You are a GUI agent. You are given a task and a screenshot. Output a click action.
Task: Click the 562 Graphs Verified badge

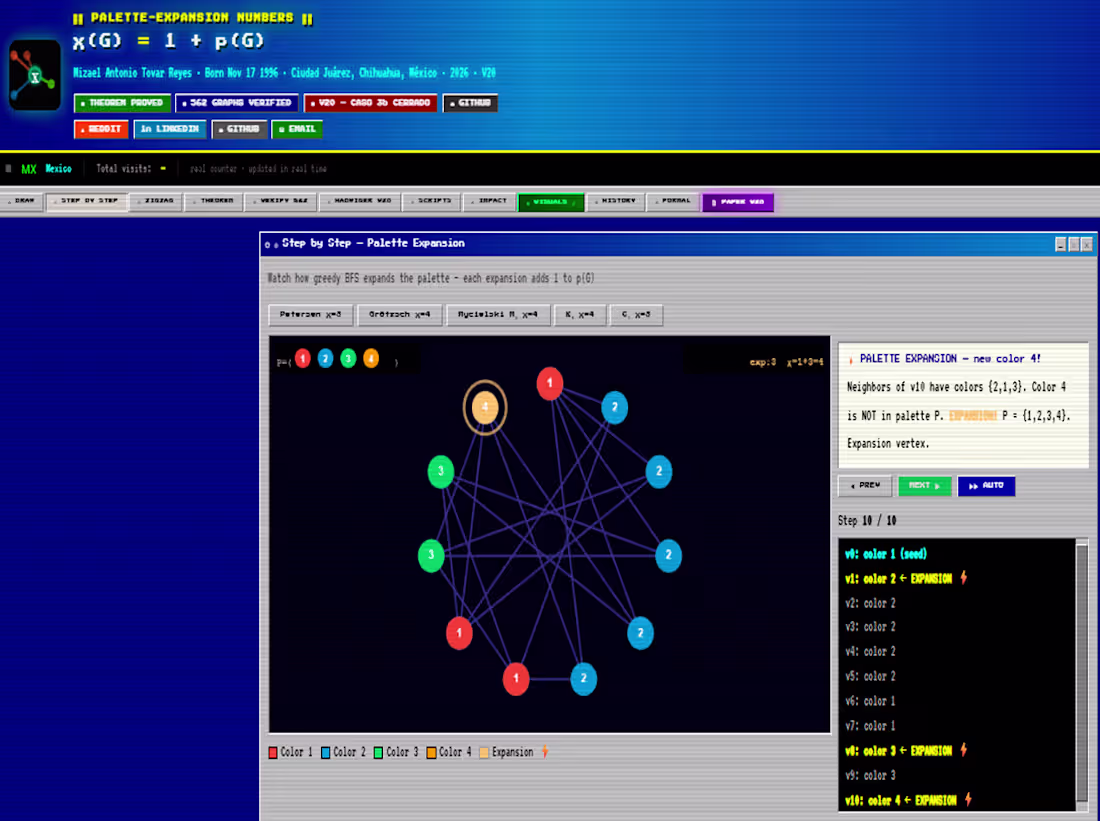[236, 103]
